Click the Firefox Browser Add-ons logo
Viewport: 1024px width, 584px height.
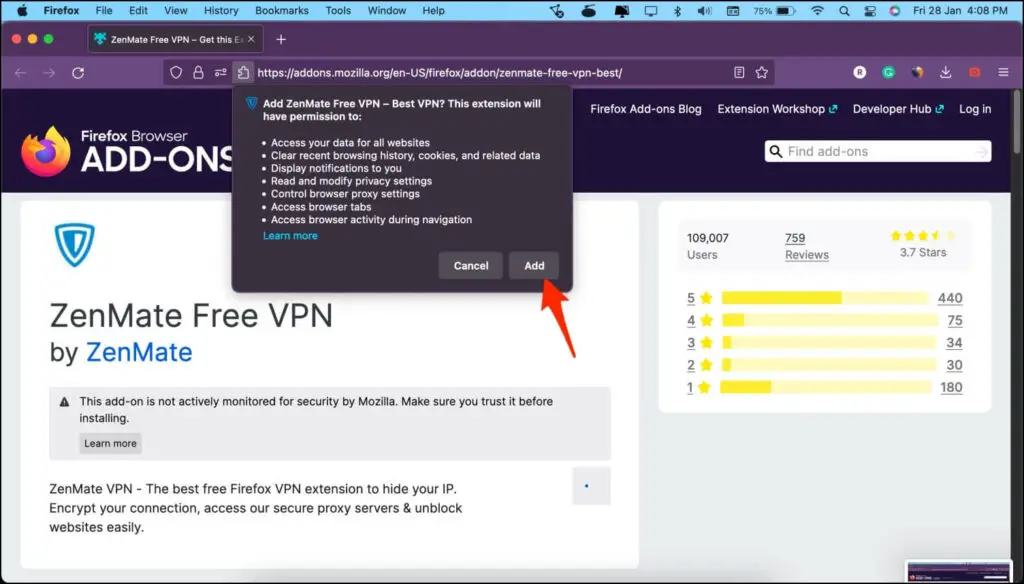(127, 152)
